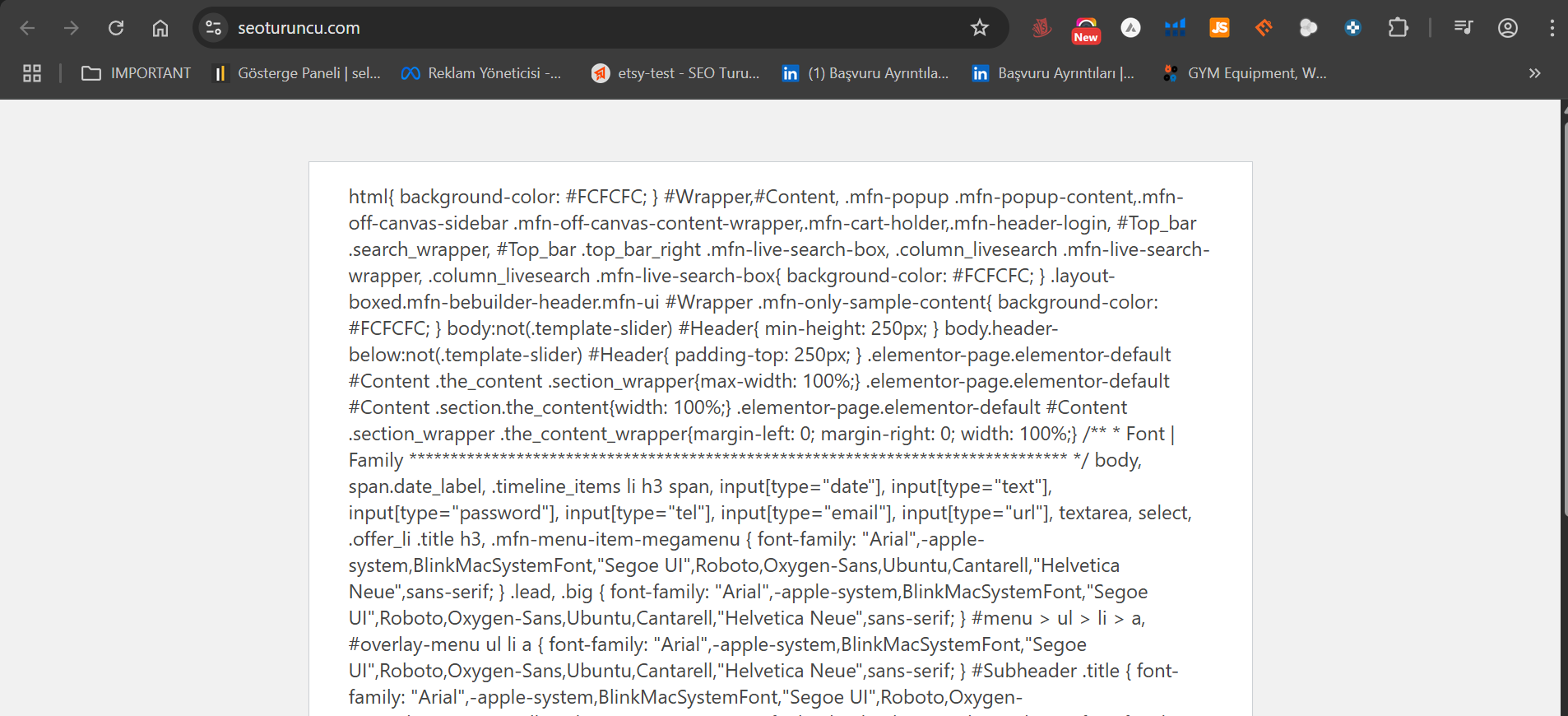Open the Gösterge Paneli bookmark

click(297, 73)
